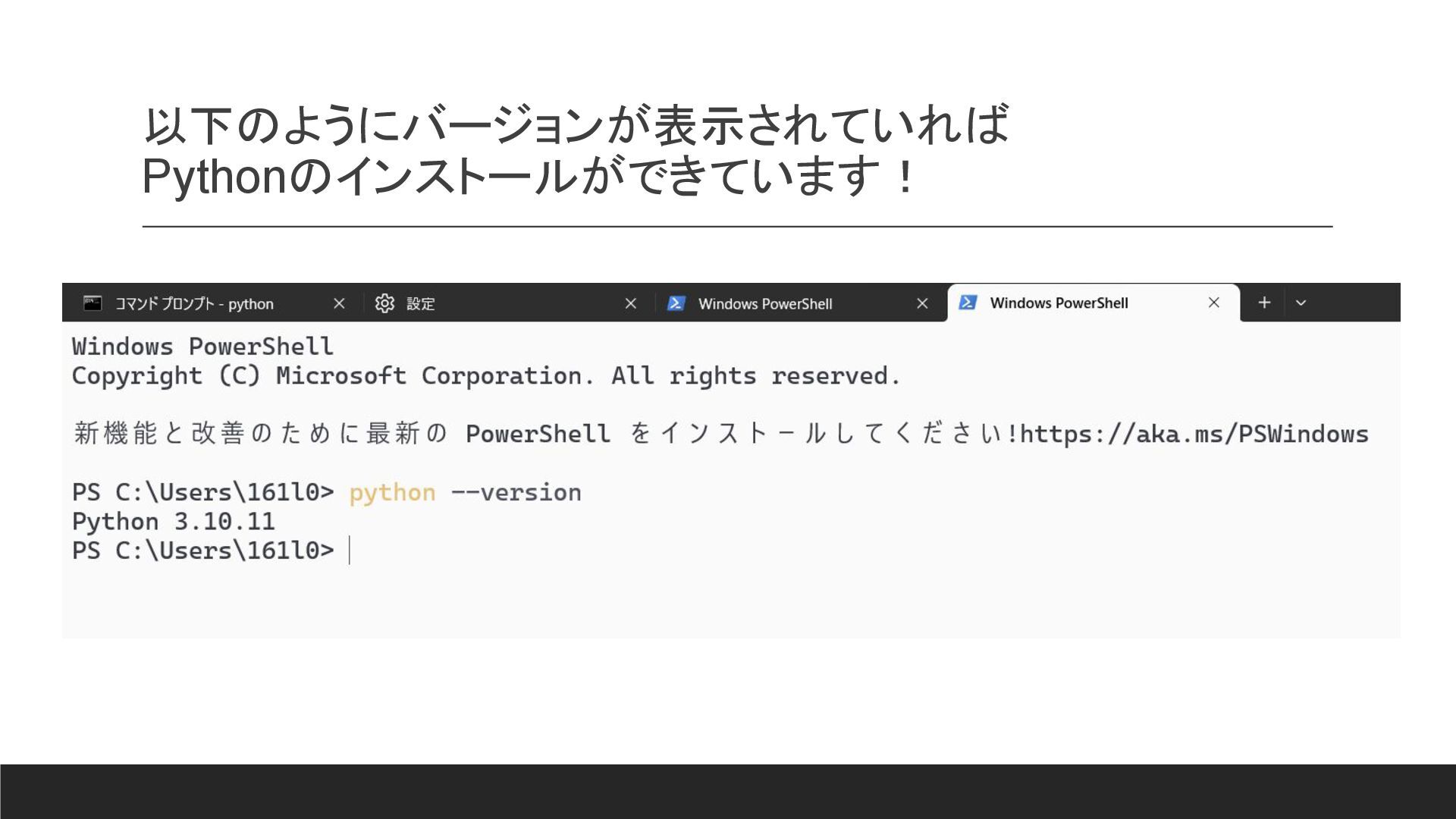Switch to the 設定 tab
Screen dimensions: 1456x819
(x=420, y=304)
